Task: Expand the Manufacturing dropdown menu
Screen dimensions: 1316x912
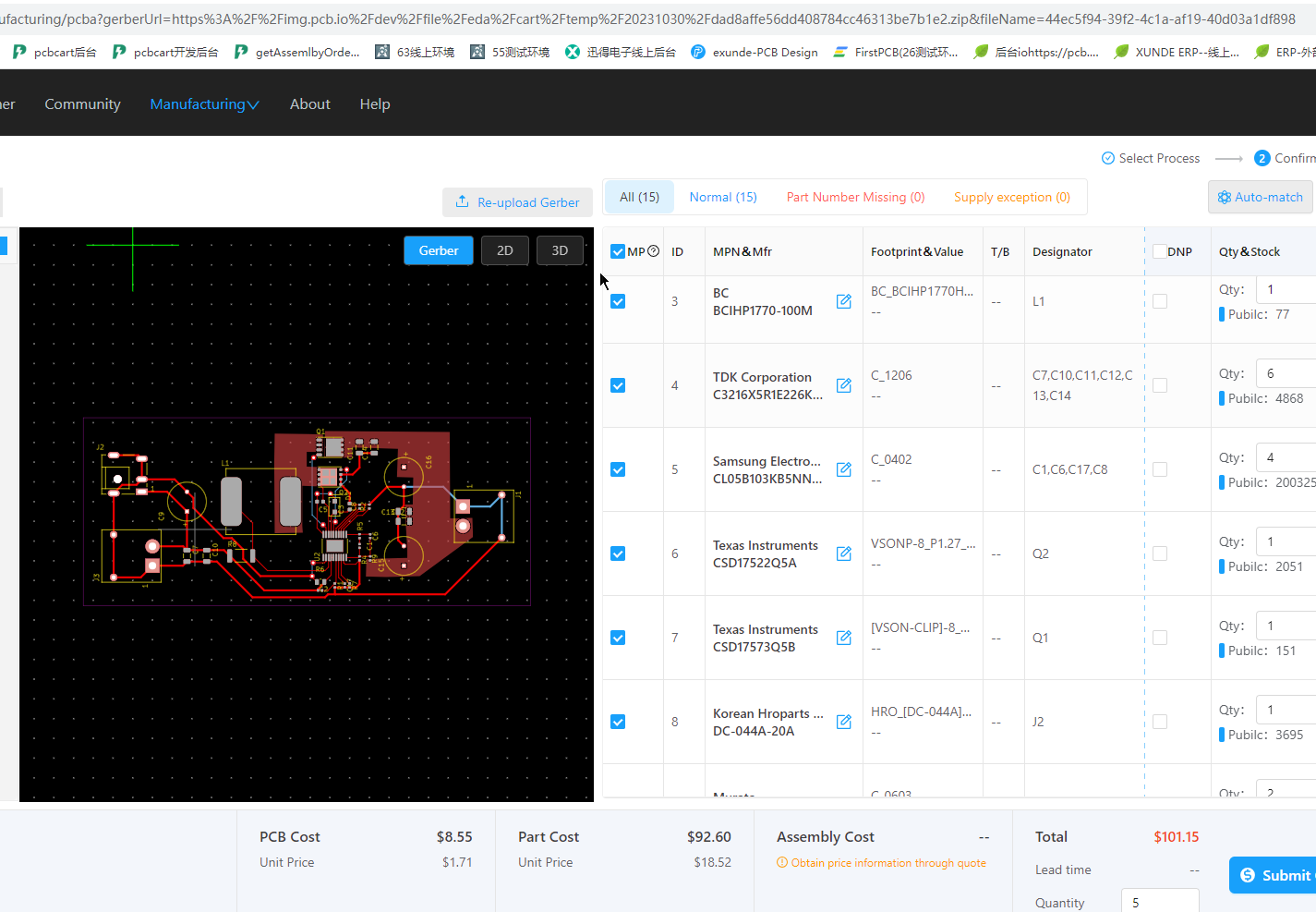Action: 204,104
